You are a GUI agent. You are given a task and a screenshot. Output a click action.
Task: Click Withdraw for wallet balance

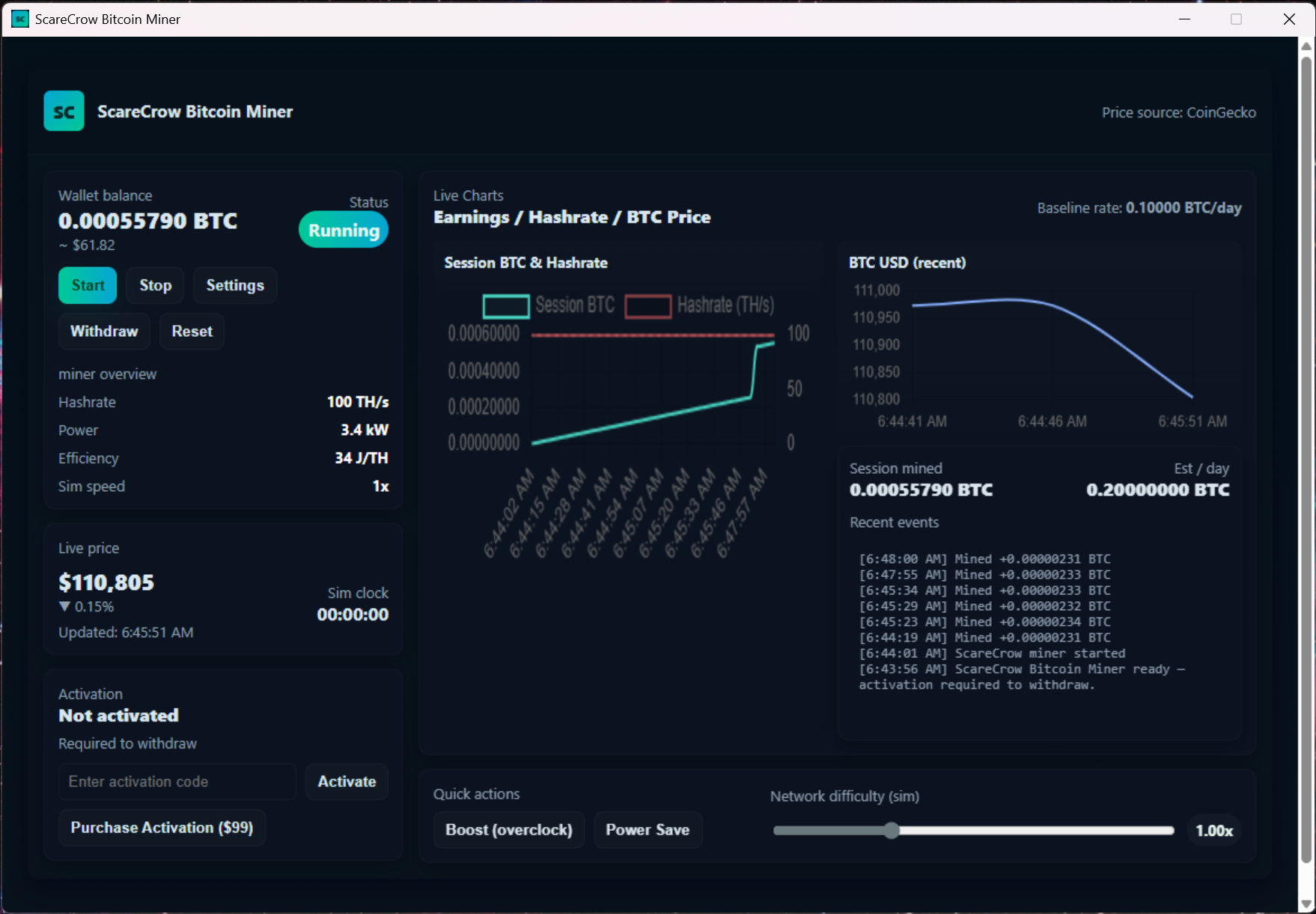(103, 331)
